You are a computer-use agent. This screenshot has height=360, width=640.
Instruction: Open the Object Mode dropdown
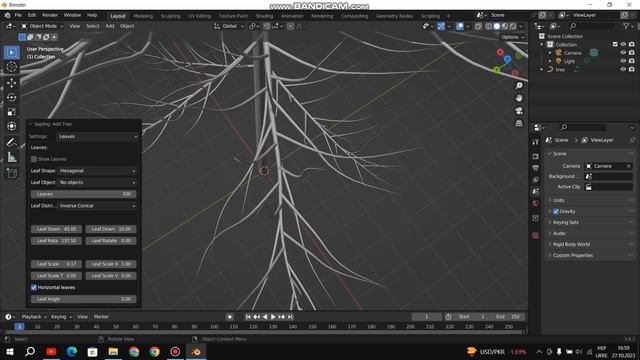(42, 26)
